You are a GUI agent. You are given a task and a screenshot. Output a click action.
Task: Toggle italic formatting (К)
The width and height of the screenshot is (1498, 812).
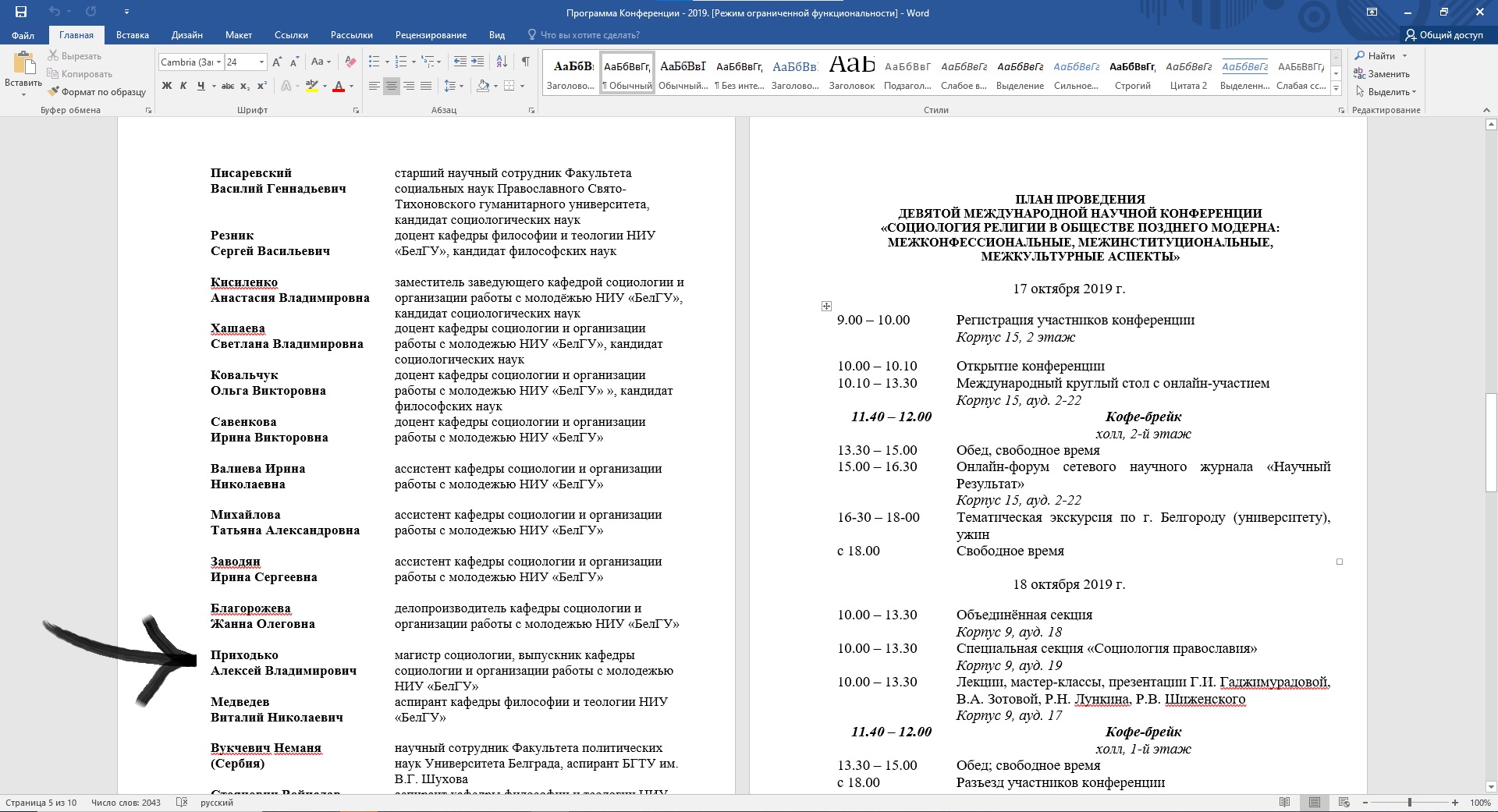click(x=183, y=86)
